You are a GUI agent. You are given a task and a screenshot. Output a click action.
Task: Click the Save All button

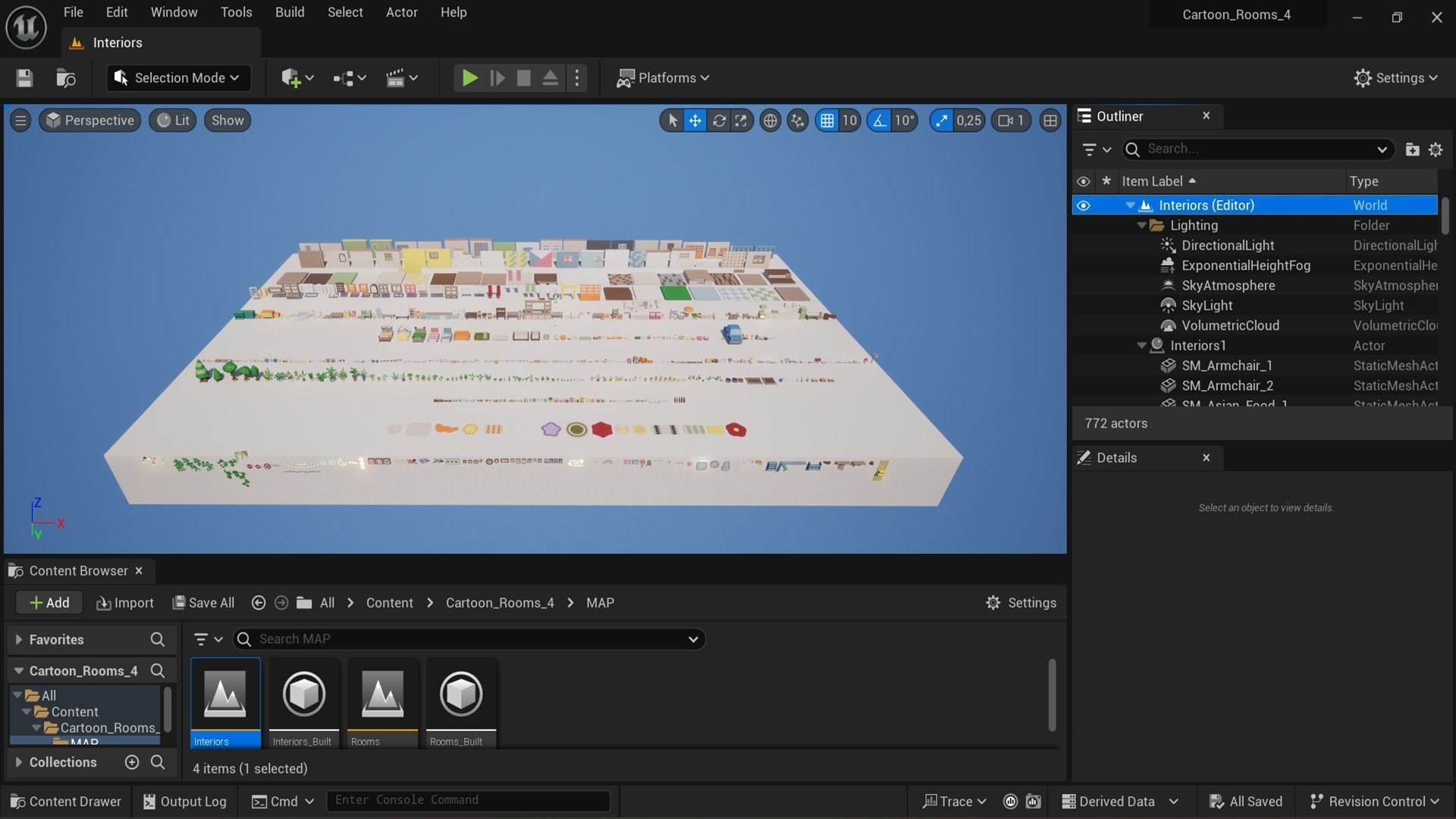click(203, 603)
